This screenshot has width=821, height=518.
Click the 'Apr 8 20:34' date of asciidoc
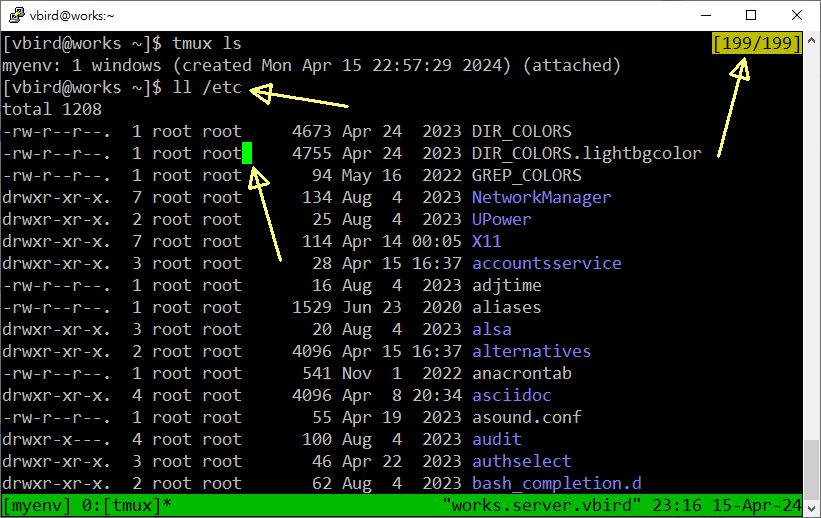402,395
